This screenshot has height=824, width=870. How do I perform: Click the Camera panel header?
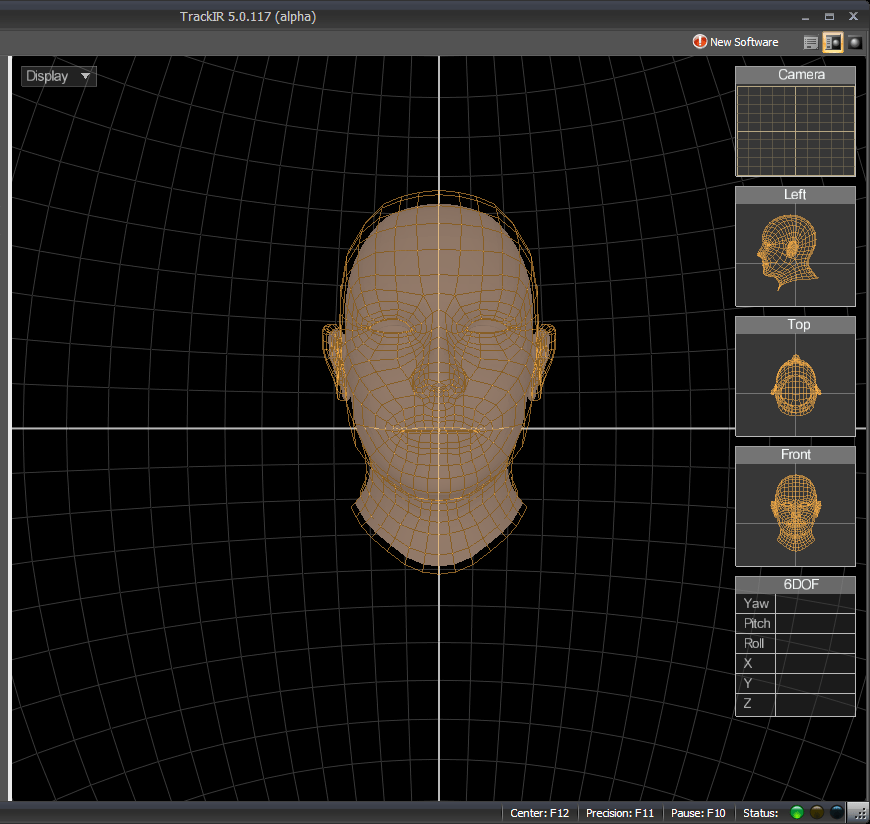795,75
